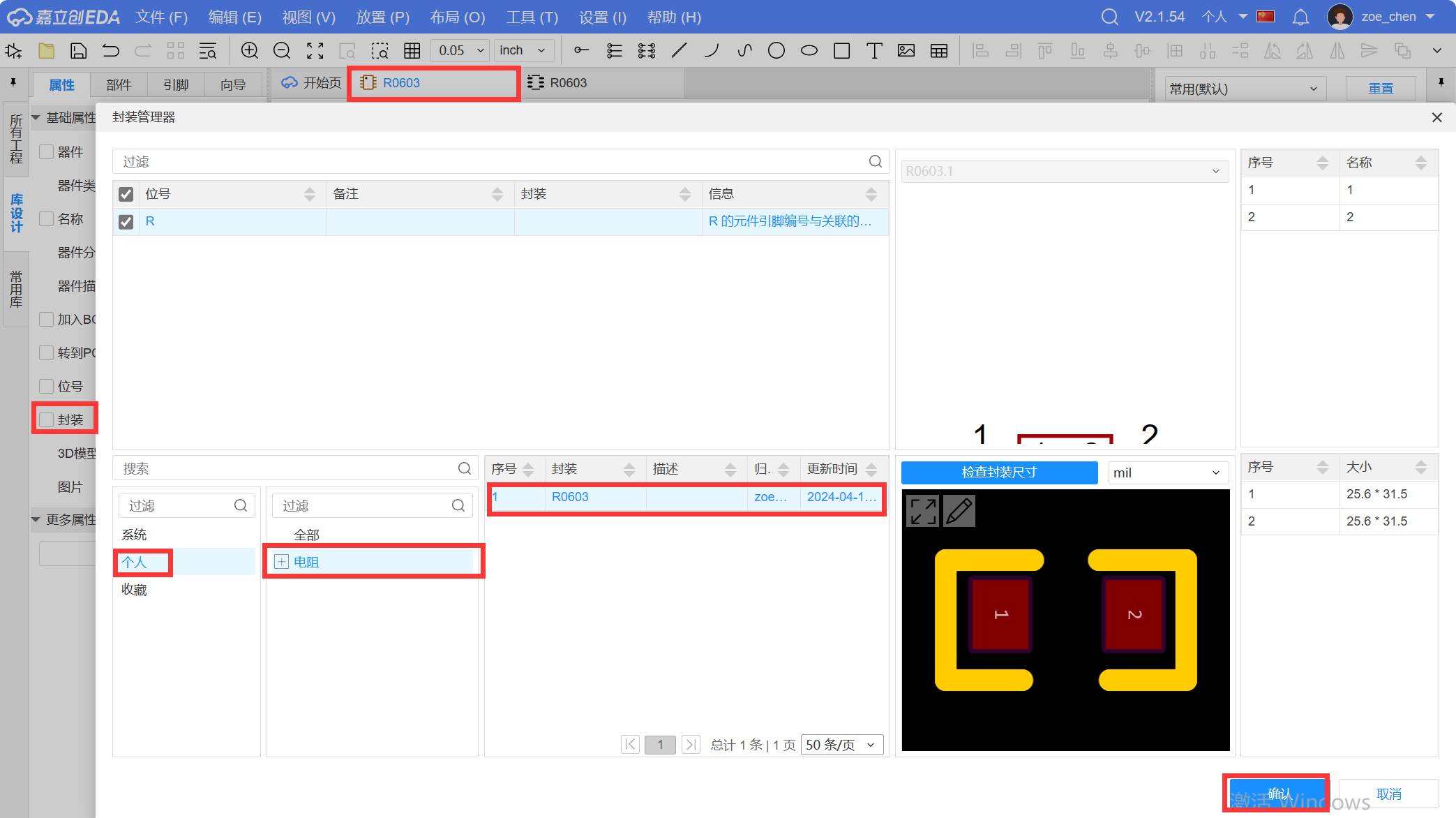Select the Bezier curve tool
The image size is (1456, 818).
(x=744, y=50)
